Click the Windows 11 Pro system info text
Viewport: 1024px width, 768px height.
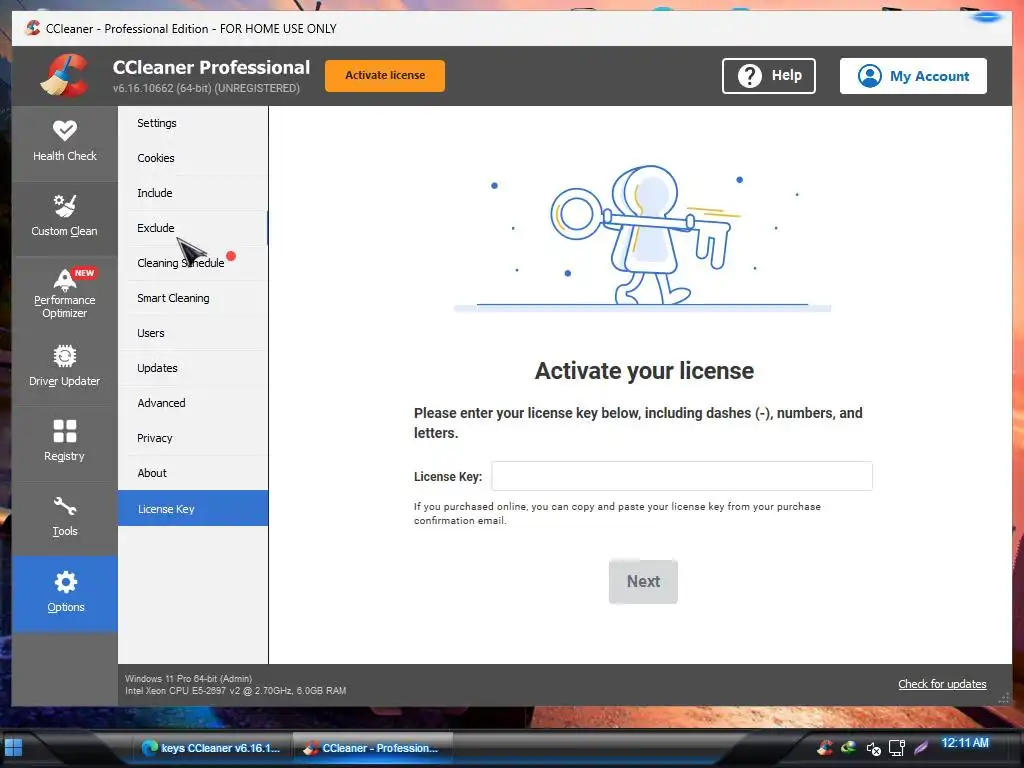pos(188,679)
